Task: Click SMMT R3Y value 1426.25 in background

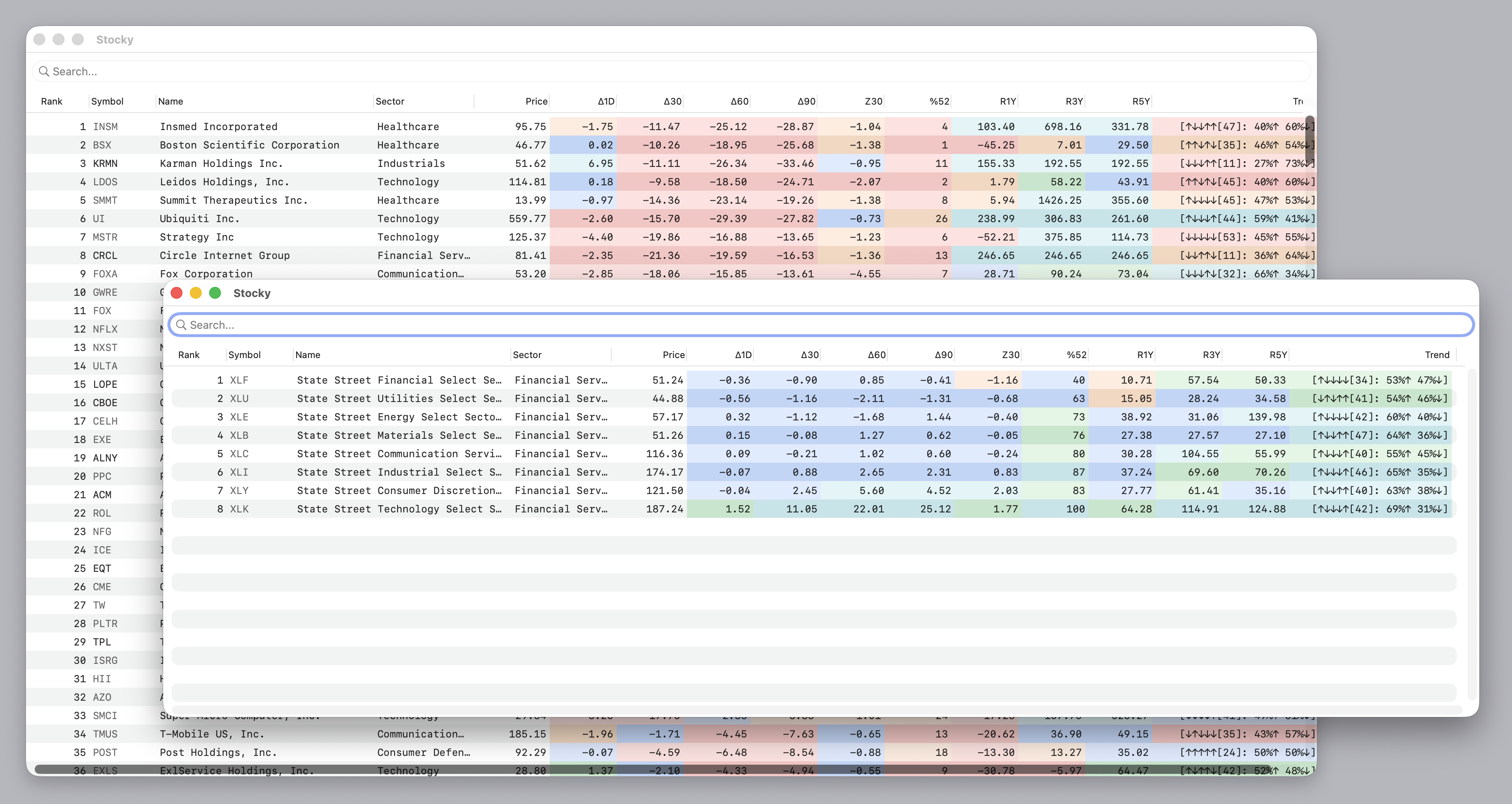Action: click(x=1059, y=200)
